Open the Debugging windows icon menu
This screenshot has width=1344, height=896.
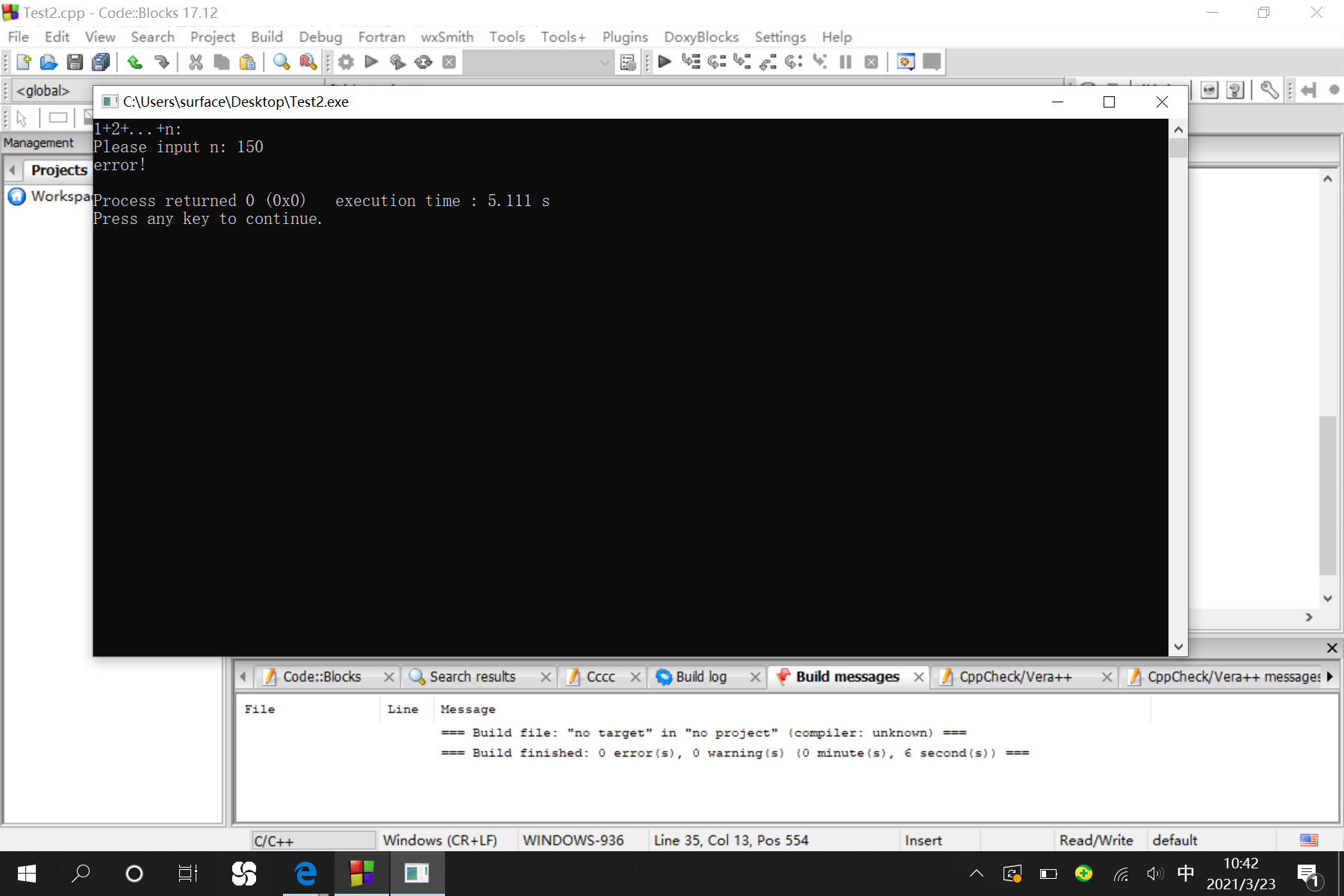click(906, 61)
